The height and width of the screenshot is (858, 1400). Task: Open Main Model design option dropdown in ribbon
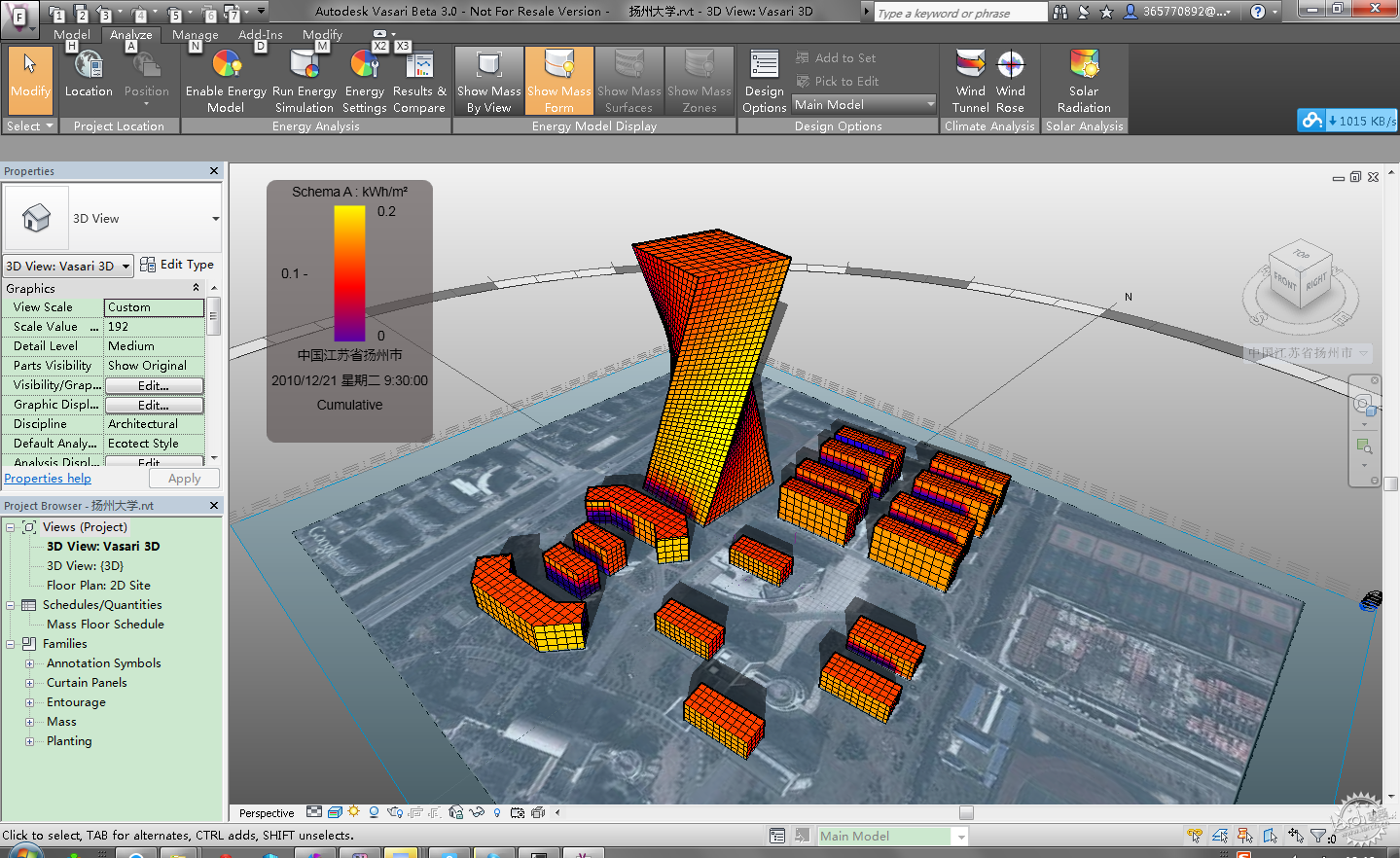click(865, 104)
